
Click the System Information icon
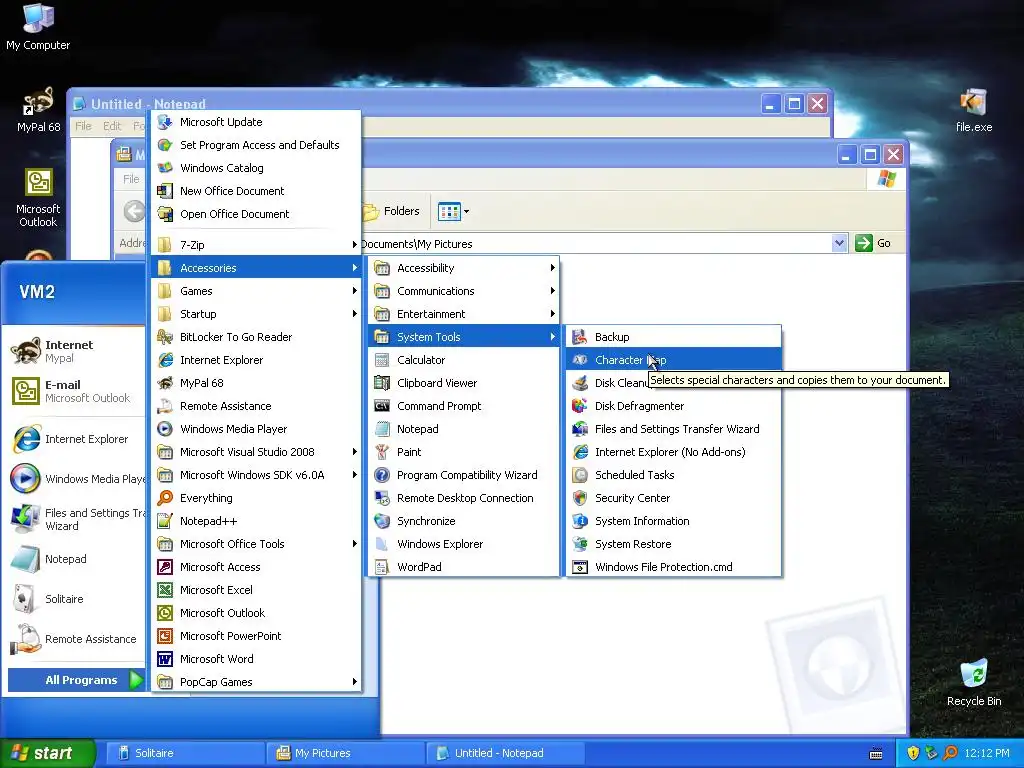[x=580, y=521]
